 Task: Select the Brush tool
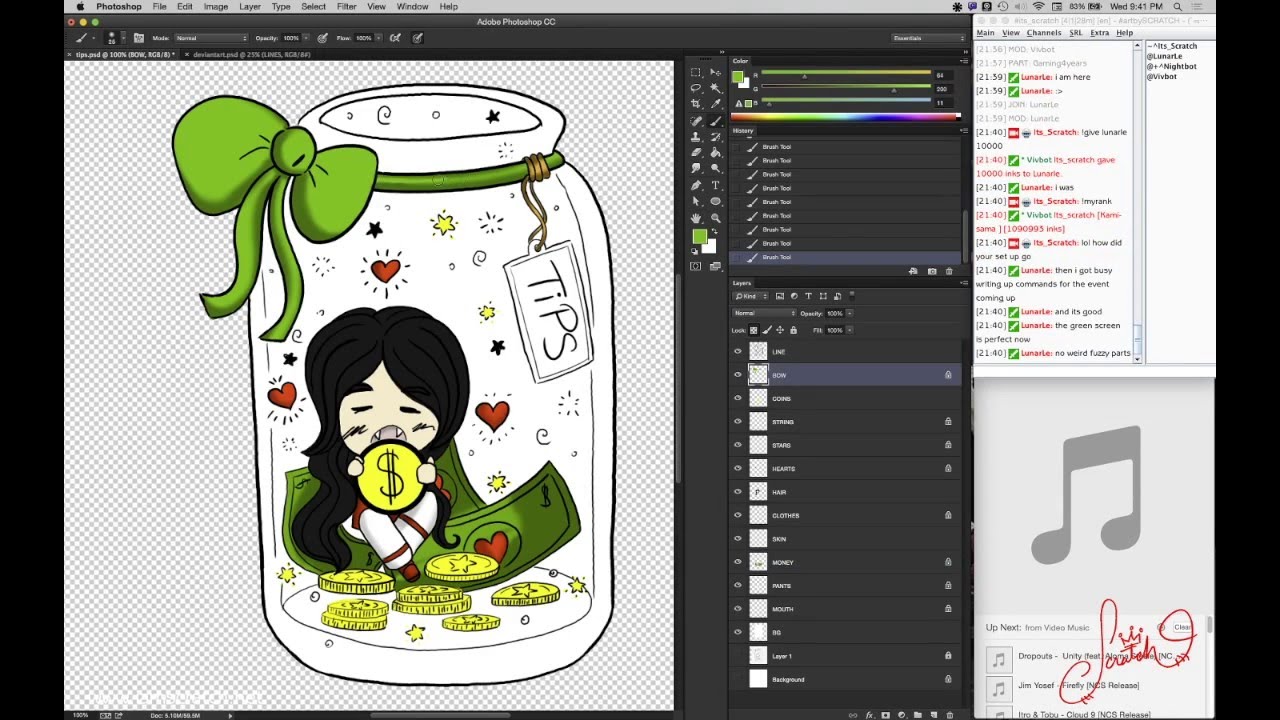pos(716,122)
